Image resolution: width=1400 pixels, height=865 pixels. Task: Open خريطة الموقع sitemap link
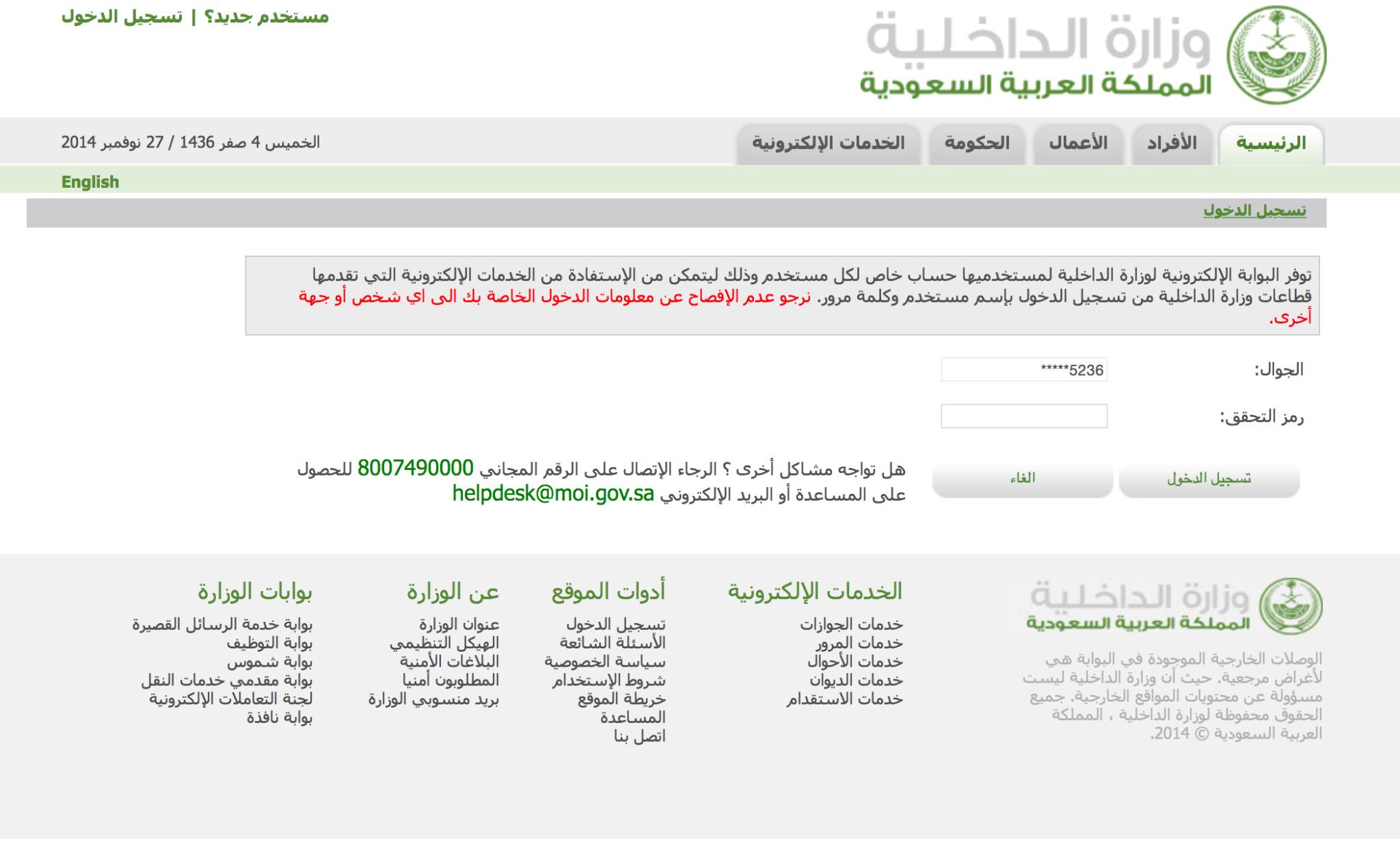tap(621, 699)
